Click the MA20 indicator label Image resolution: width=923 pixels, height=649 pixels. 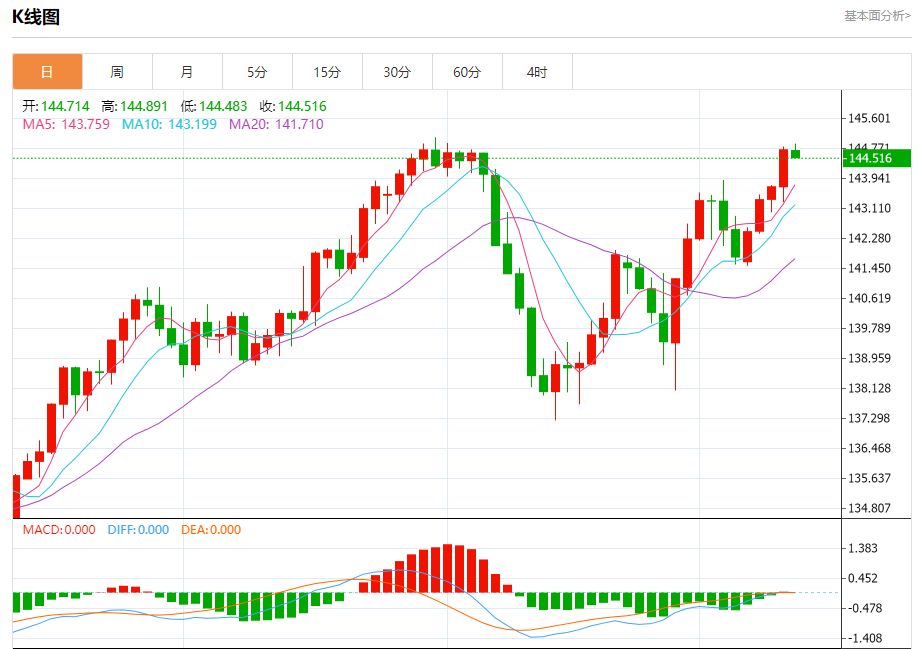[x=276, y=124]
